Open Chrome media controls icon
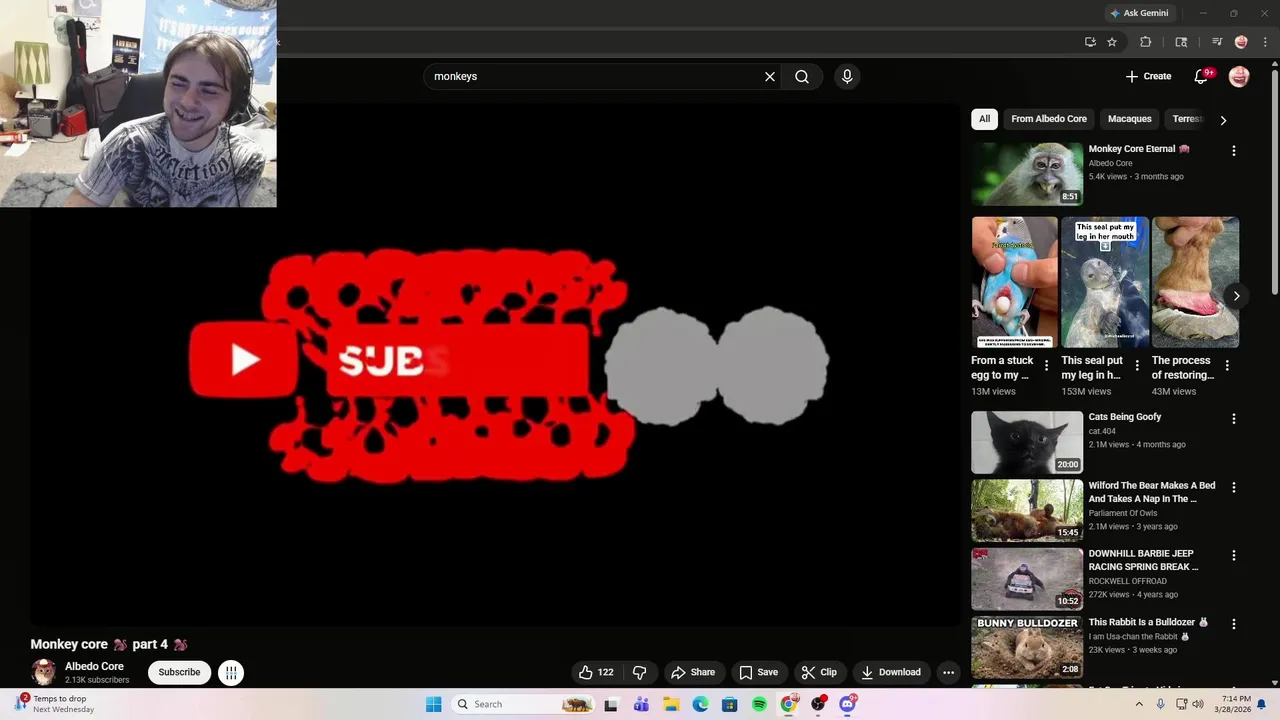Image resolution: width=1280 pixels, height=720 pixels. click(x=1217, y=42)
